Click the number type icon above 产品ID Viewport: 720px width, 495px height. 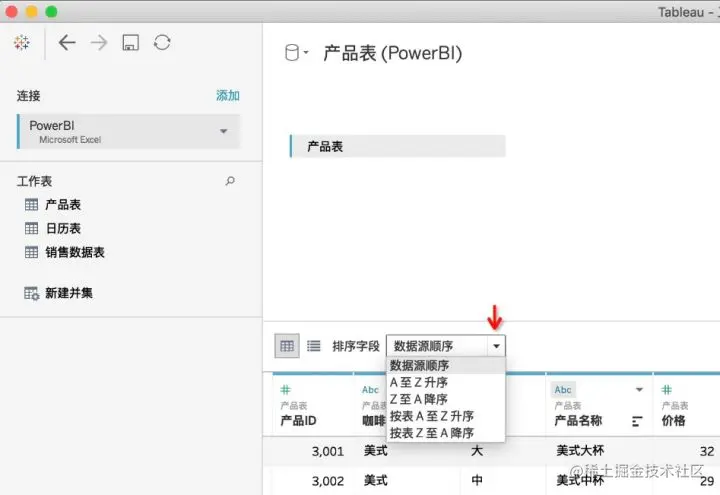[286, 390]
